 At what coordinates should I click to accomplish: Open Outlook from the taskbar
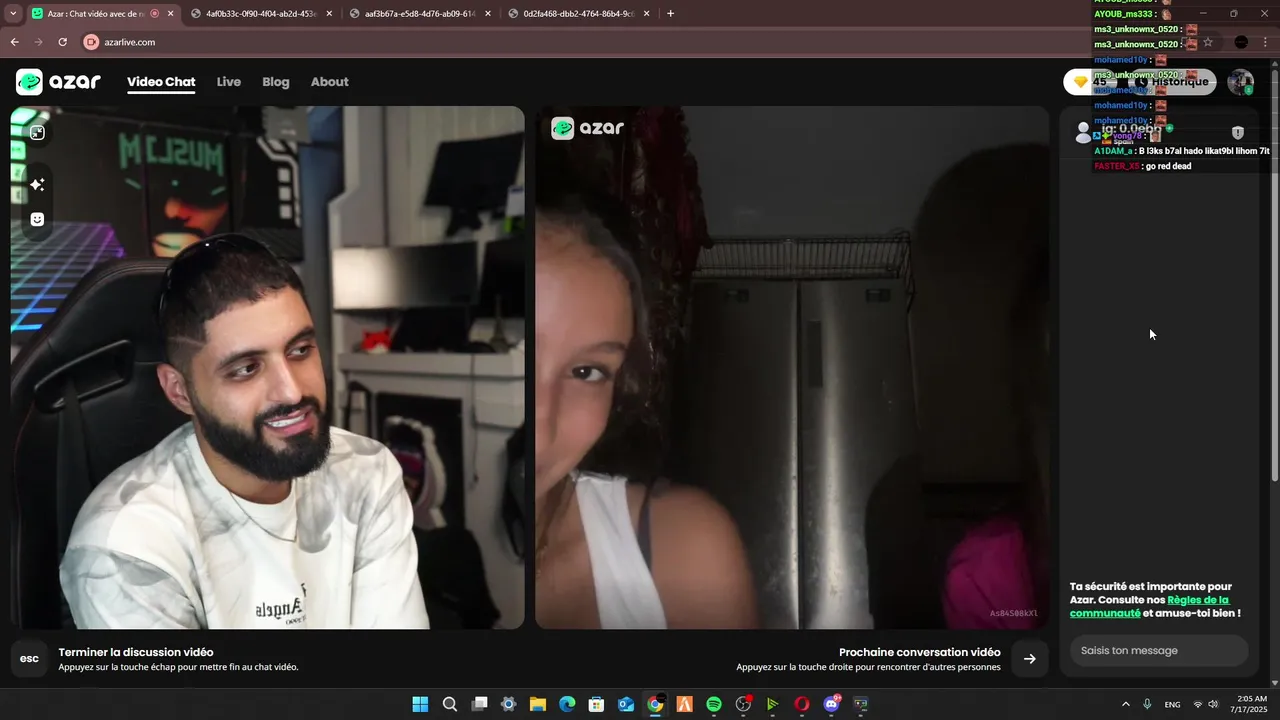click(x=626, y=704)
